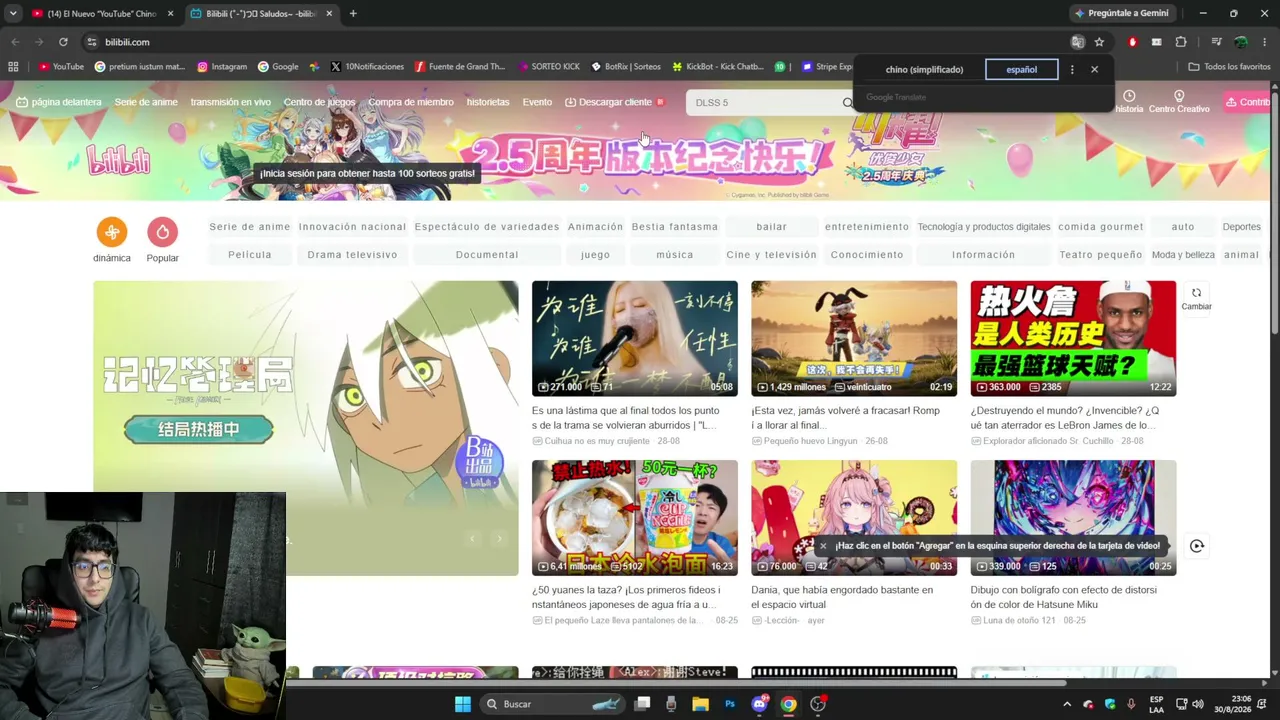Reload the page in Chrome
This screenshot has width=1280, height=720.
pos(63,42)
